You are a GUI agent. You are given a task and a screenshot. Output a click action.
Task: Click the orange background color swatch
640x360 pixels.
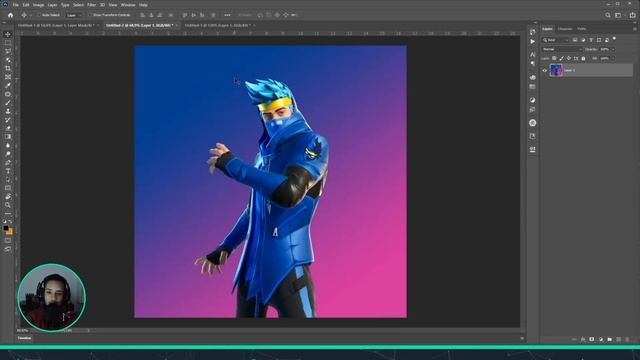point(9,232)
